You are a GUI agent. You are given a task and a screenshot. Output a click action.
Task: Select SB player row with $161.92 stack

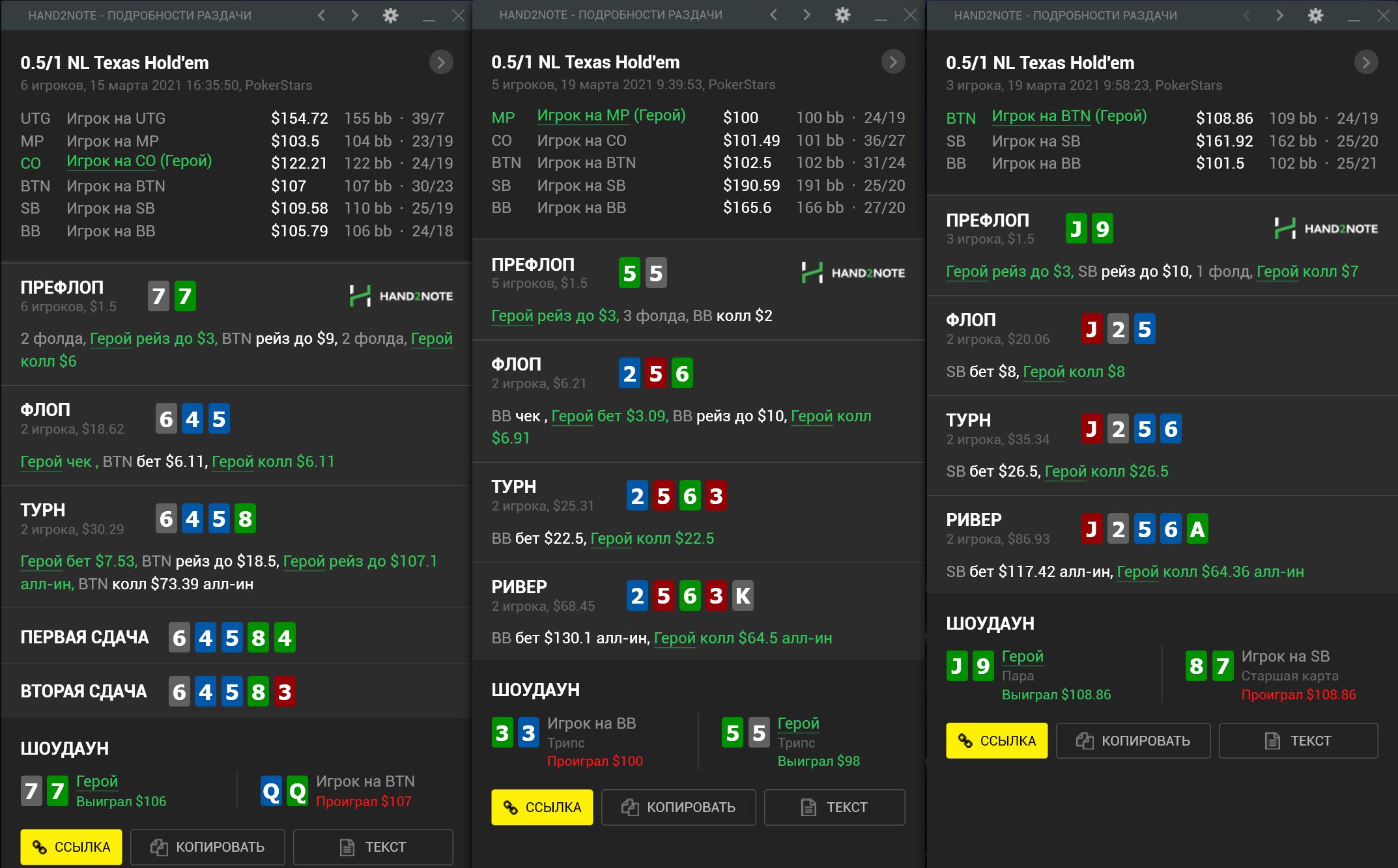click(x=1162, y=141)
